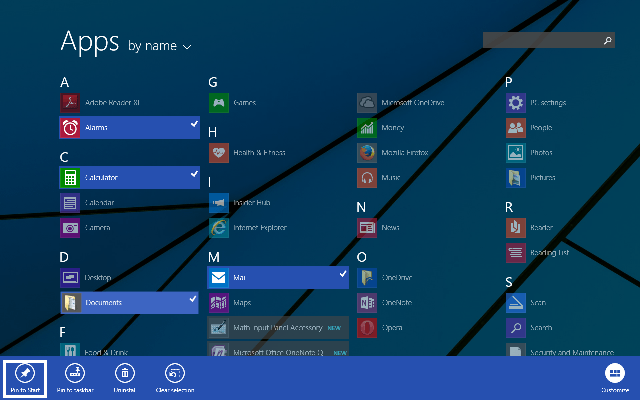The width and height of the screenshot is (640, 400).
Task: Launch Internet Explorer icon
Action: point(219,227)
